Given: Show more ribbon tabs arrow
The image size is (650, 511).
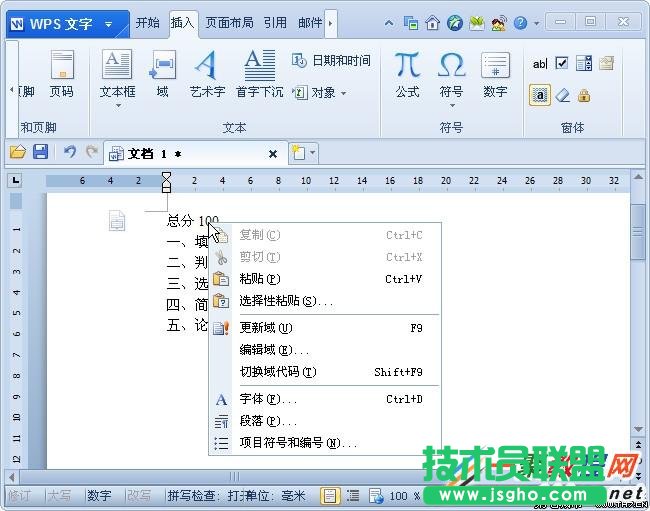Looking at the screenshot, I should (x=330, y=23).
